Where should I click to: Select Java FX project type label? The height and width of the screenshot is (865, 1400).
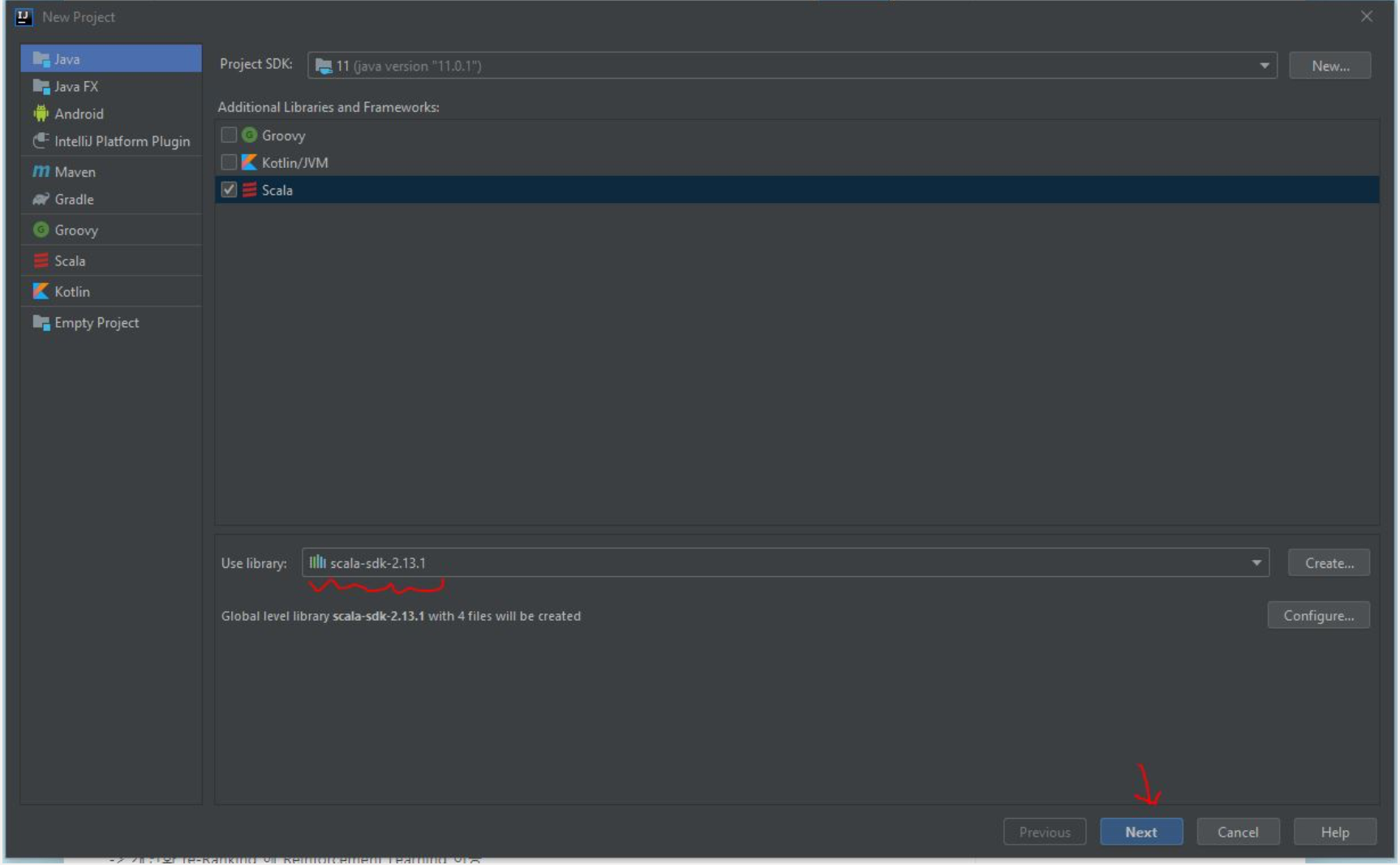click(x=76, y=86)
